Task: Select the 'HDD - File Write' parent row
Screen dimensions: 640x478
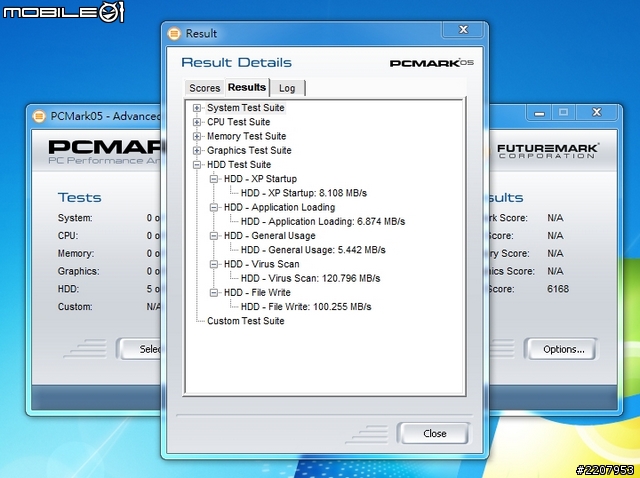Action: pos(257,293)
